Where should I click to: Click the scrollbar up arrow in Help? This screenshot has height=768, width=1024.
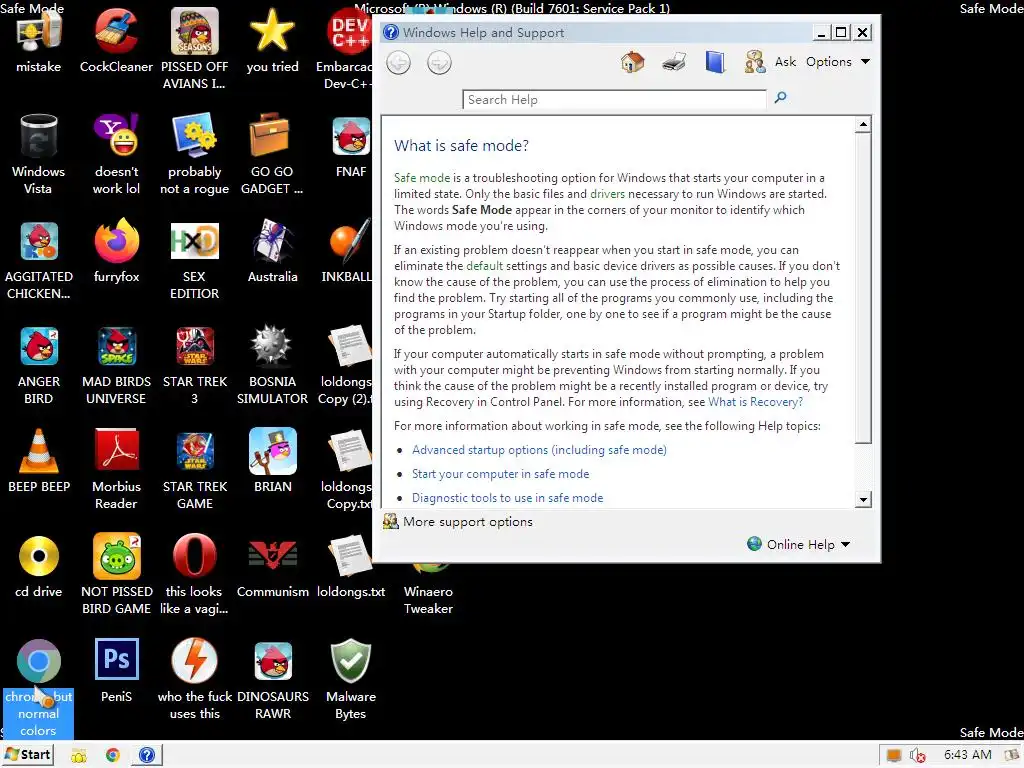pos(863,124)
